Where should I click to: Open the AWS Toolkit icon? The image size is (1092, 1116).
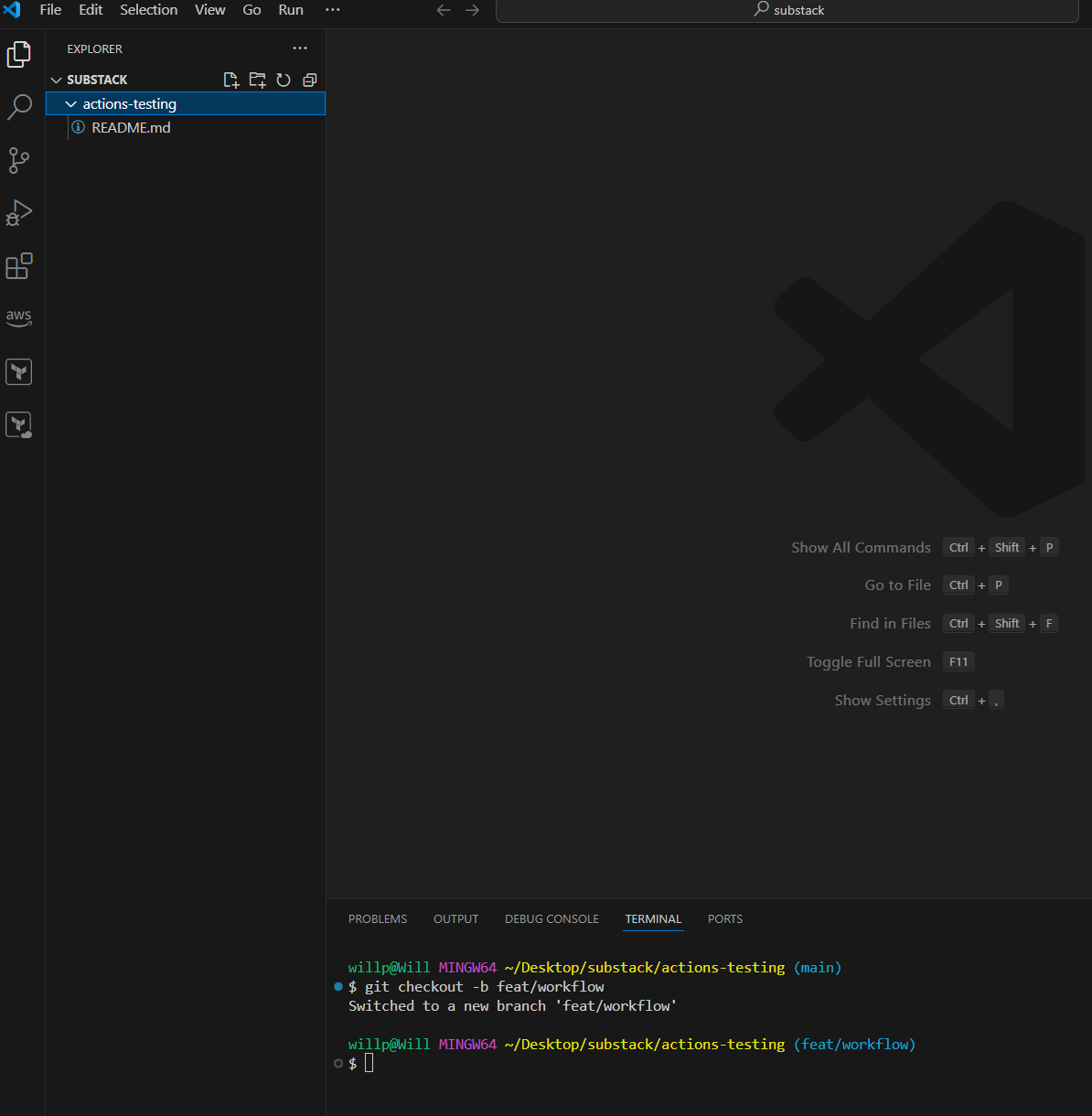pos(19,317)
